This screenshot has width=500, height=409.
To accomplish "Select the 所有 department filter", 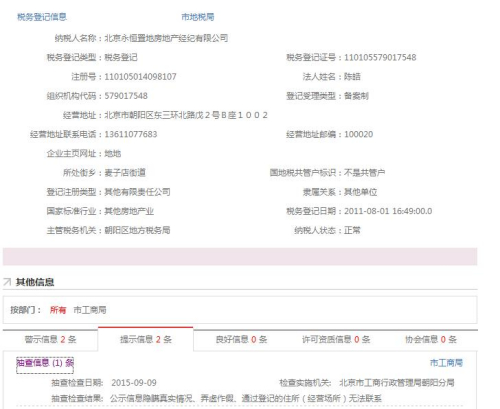I will 58,310.
